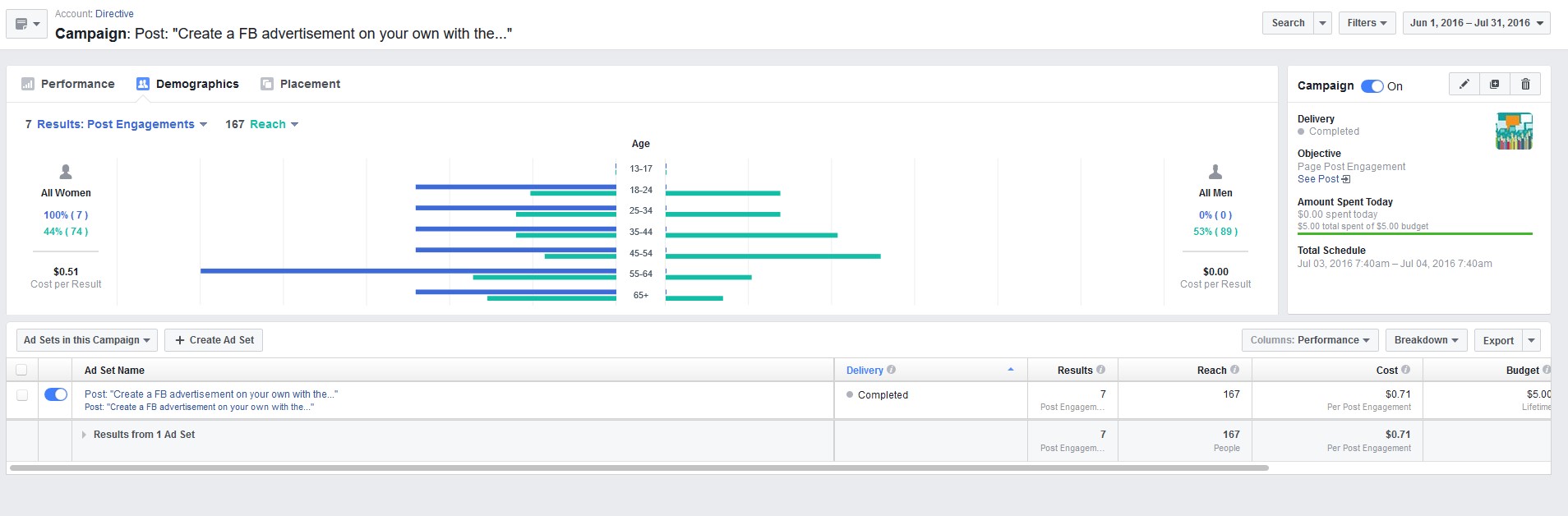1568x516 pixels.
Task: Open the Search dropdown arrow
Action: coord(1323,23)
